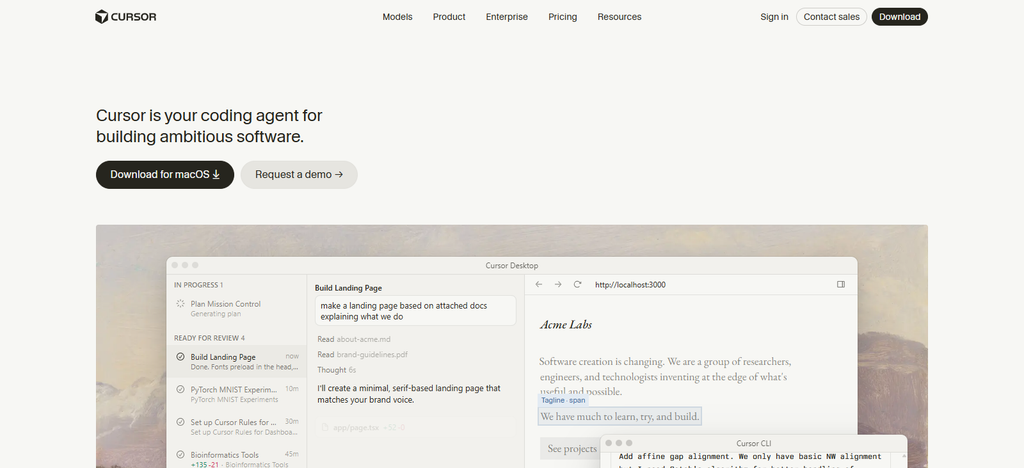Click check icon beside Set up Cursor Rules

click(x=180, y=422)
